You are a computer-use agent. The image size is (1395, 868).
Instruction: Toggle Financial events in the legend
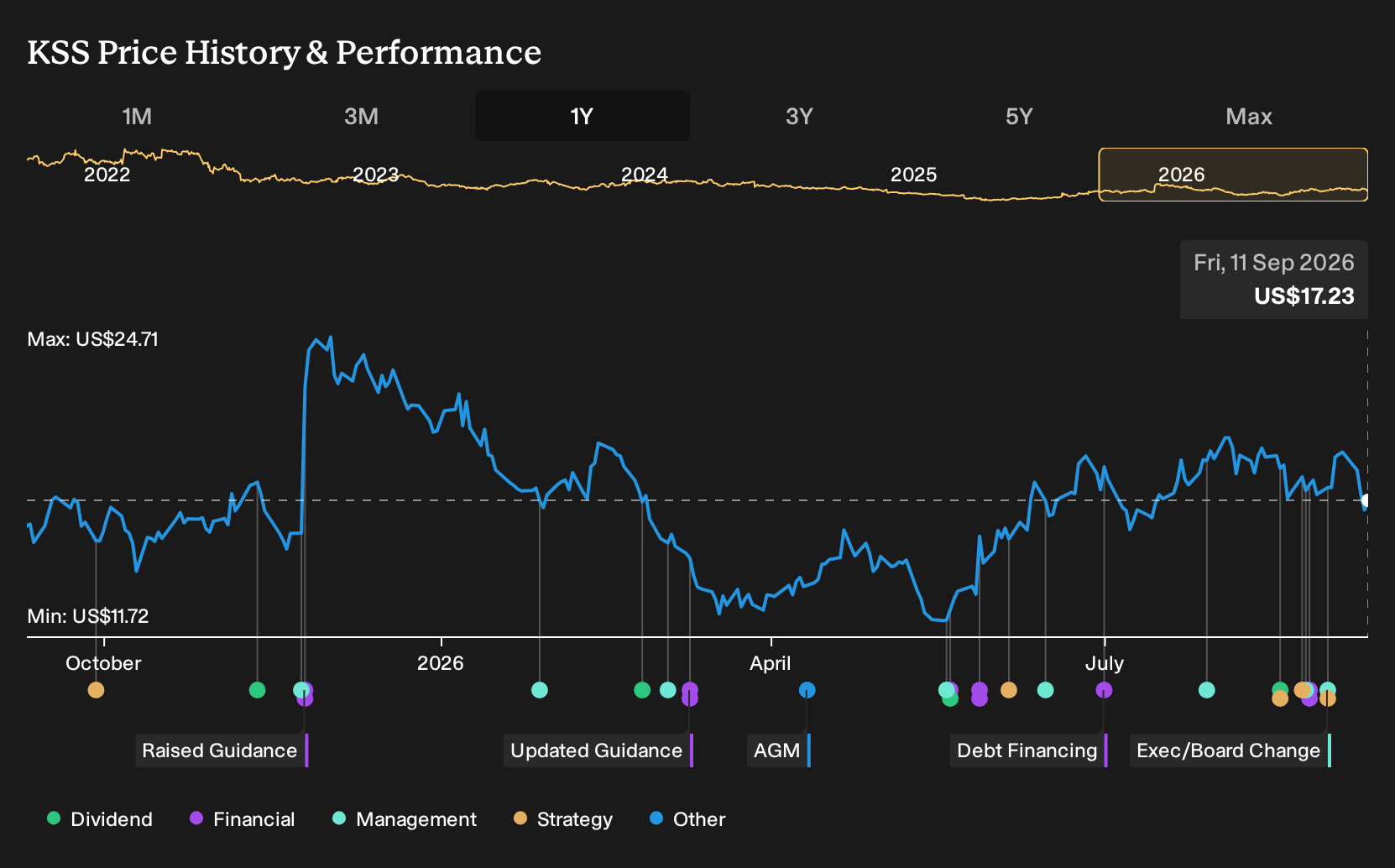coord(243,818)
